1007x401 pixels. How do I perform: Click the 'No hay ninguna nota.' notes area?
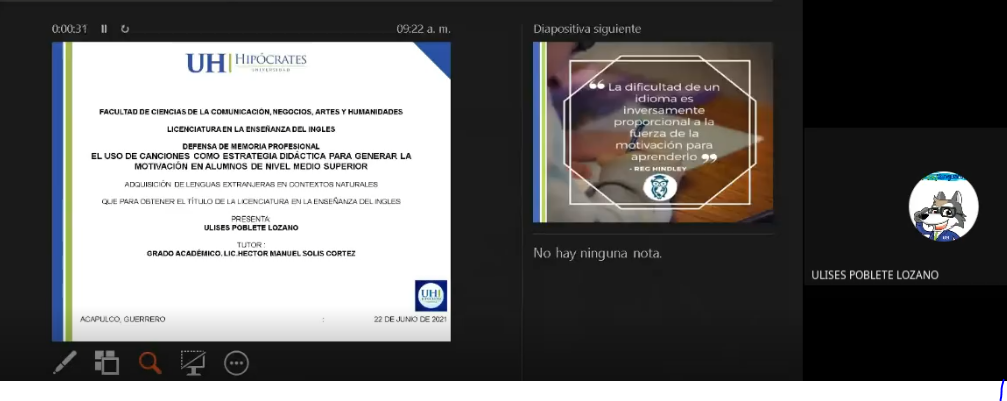tap(597, 253)
